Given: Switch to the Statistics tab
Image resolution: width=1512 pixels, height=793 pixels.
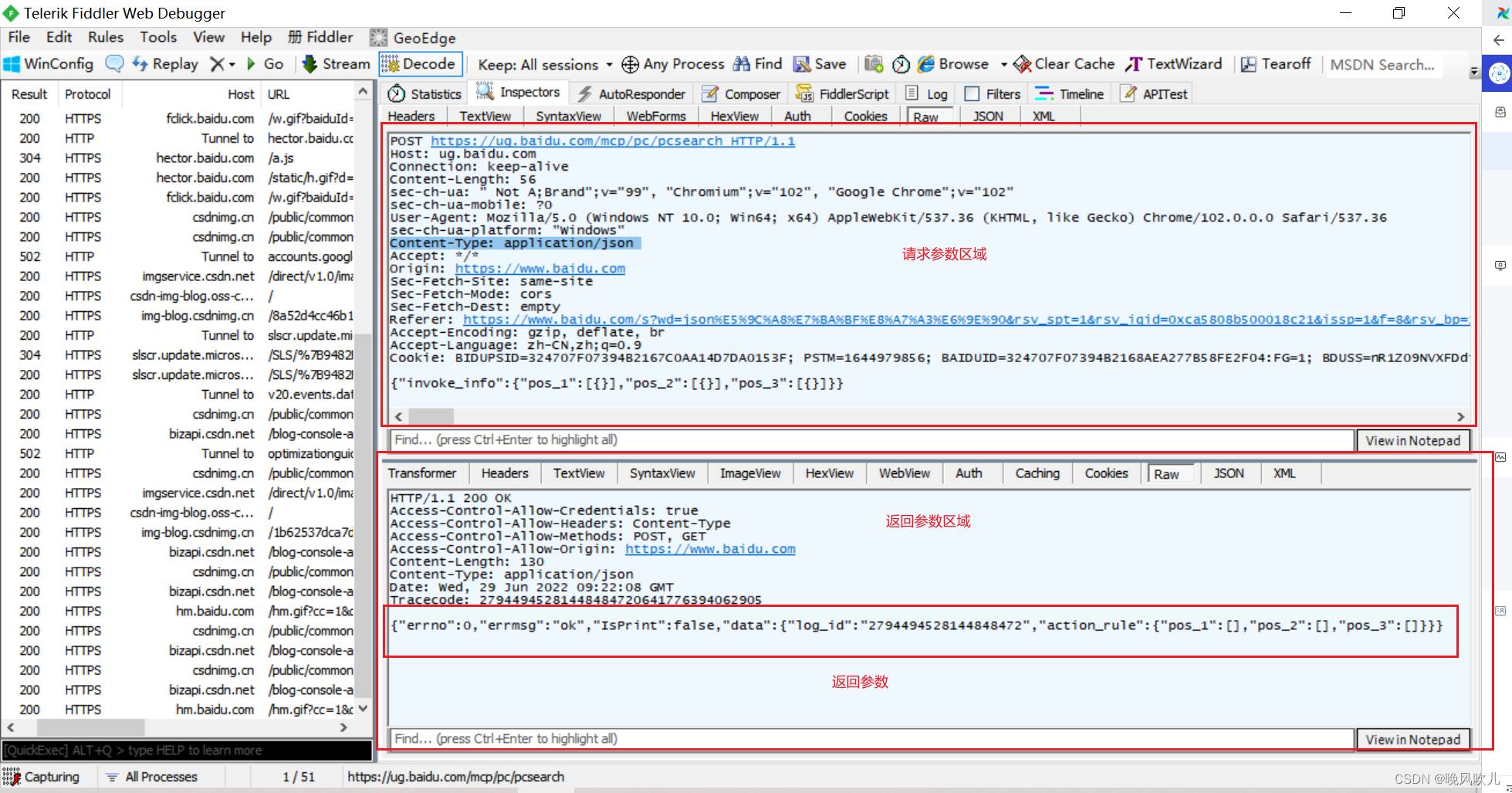Looking at the screenshot, I should coord(423,93).
